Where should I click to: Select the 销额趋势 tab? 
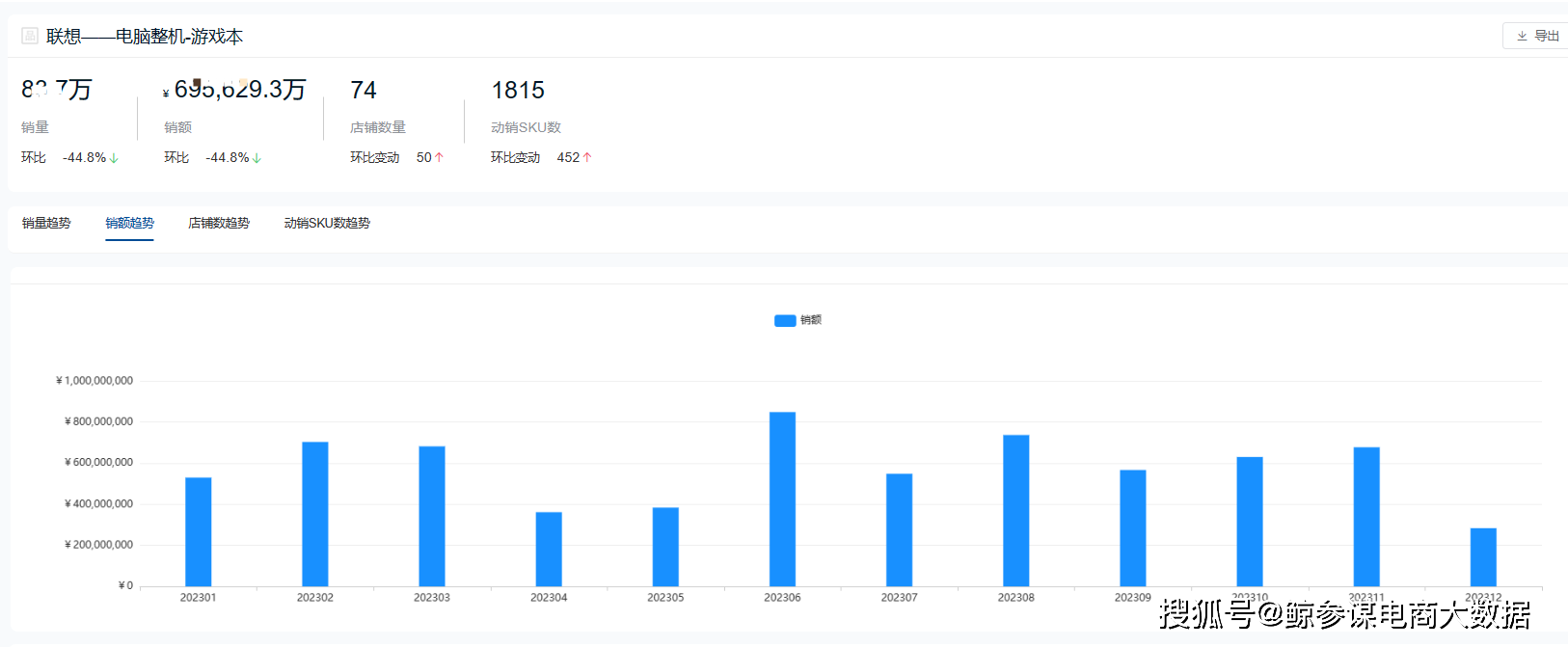(129, 223)
